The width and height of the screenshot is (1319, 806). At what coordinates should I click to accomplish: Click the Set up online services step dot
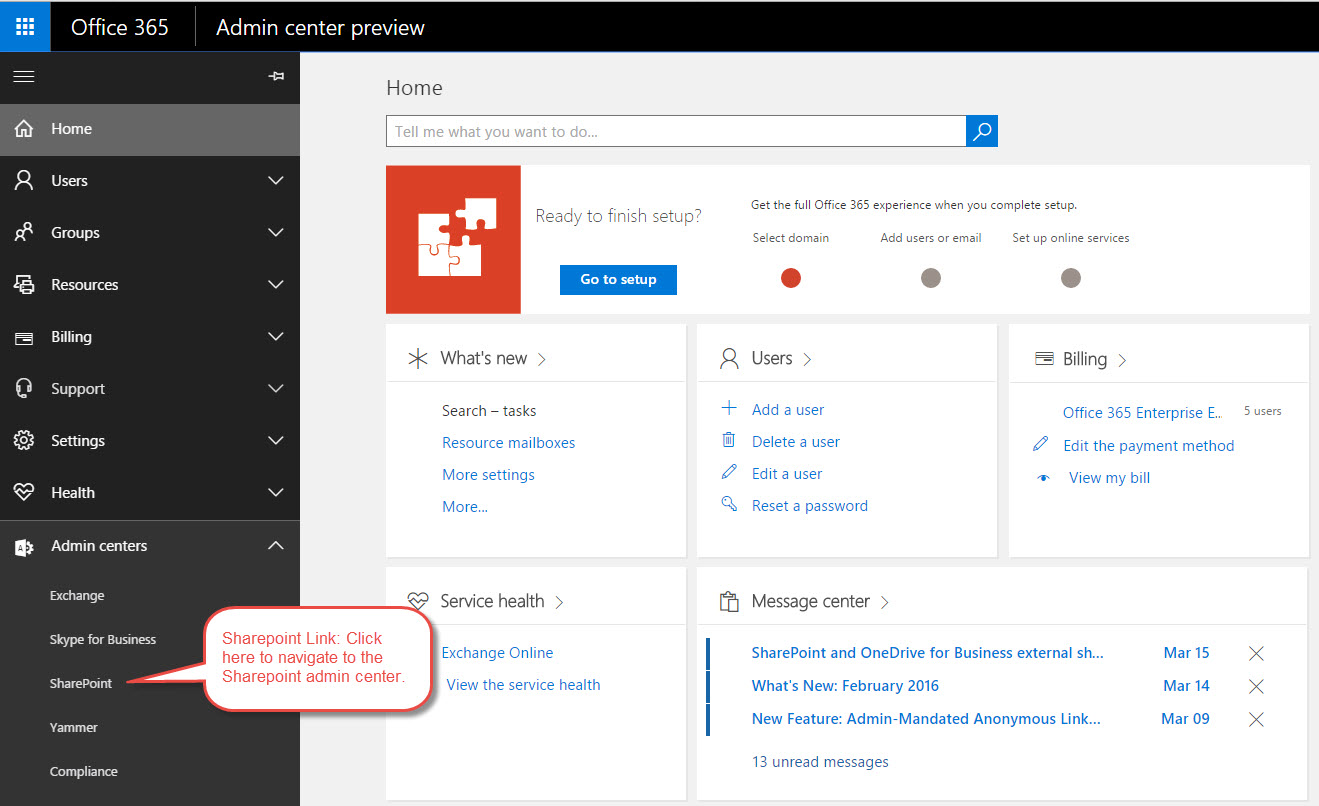coord(1071,279)
